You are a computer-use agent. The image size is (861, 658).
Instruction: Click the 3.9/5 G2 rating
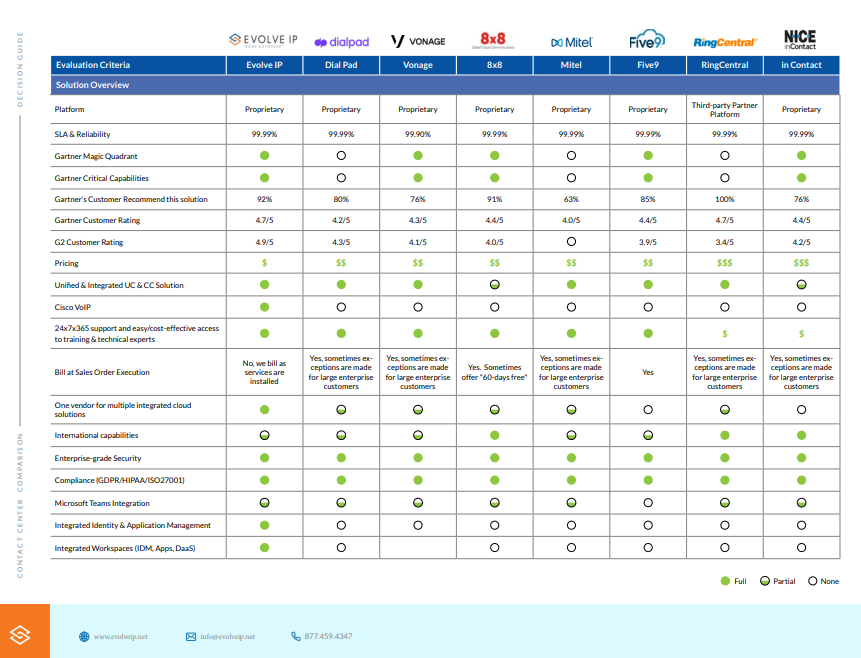pos(648,242)
